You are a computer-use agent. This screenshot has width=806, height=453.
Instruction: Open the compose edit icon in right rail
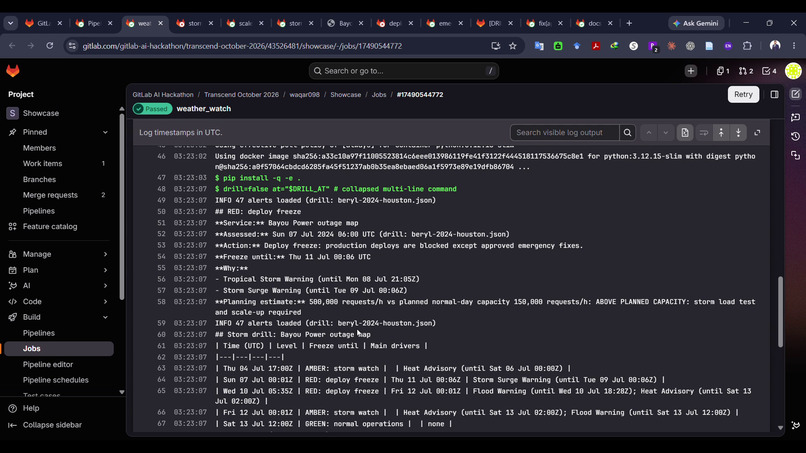pyautogui.click(x=795, y=94)
